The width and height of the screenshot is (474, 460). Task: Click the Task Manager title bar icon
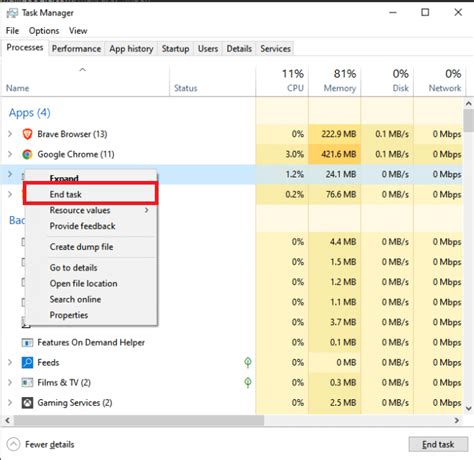12,13
